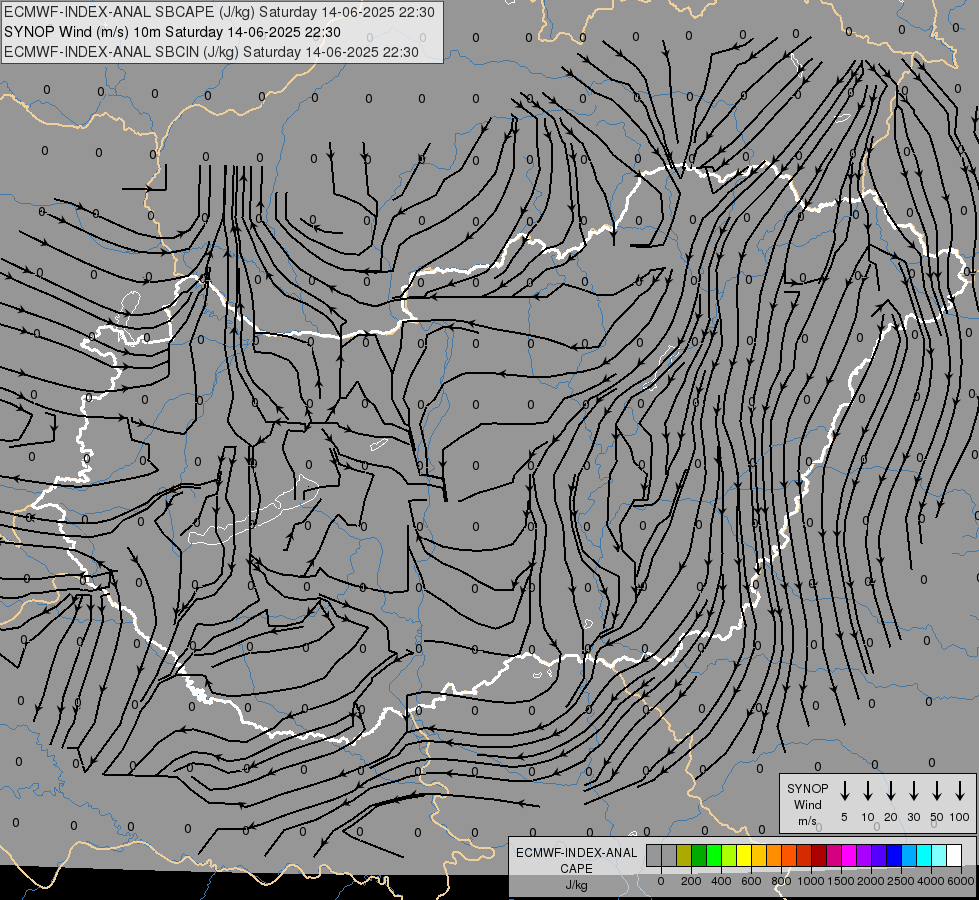This screenshot has width=979, height=900.
Task: Pick the dark red CAPE swatch
Action: (819, 856)
